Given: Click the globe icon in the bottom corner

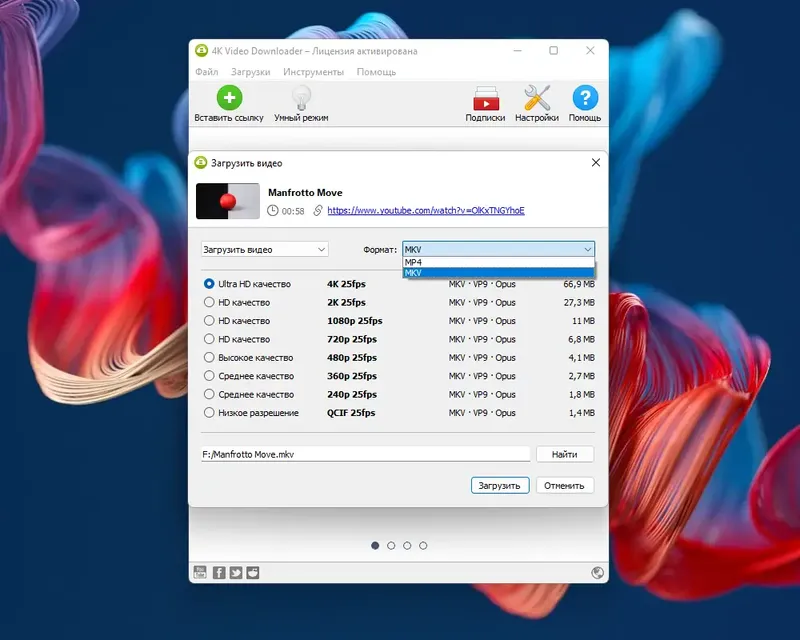Looking at the screenshot, I should click(598, 572).
